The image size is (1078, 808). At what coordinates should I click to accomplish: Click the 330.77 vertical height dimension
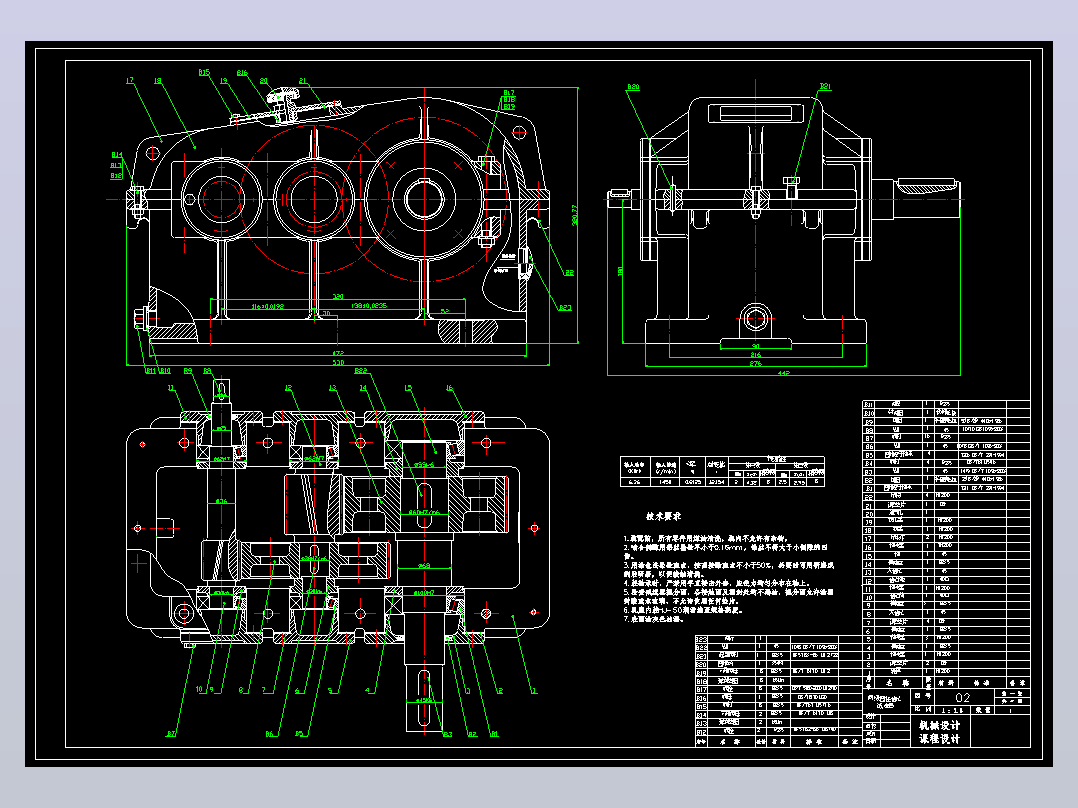[x=575, y=215]
